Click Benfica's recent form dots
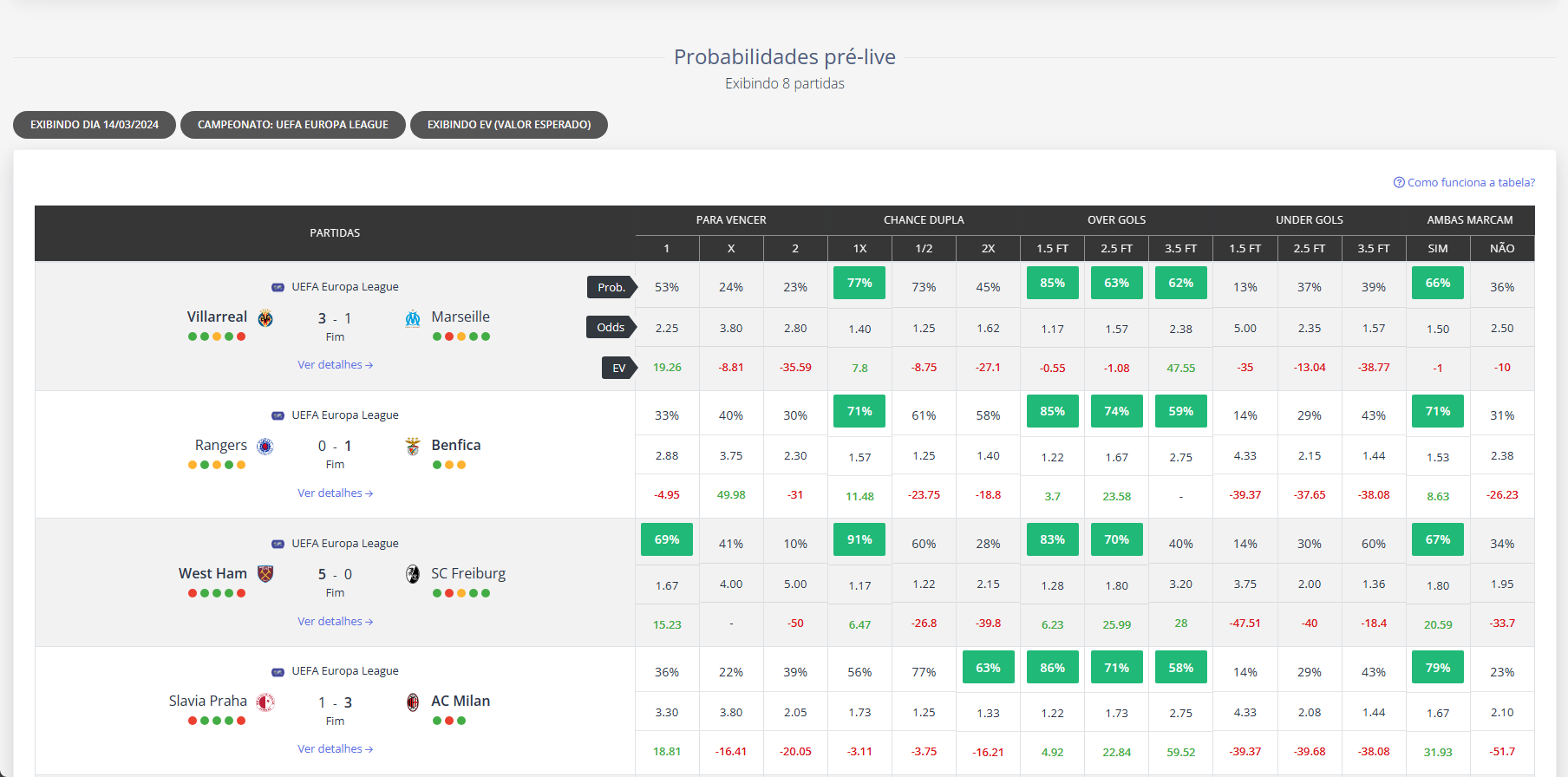Screen dimensions: 1568x777 click(449, 465)
